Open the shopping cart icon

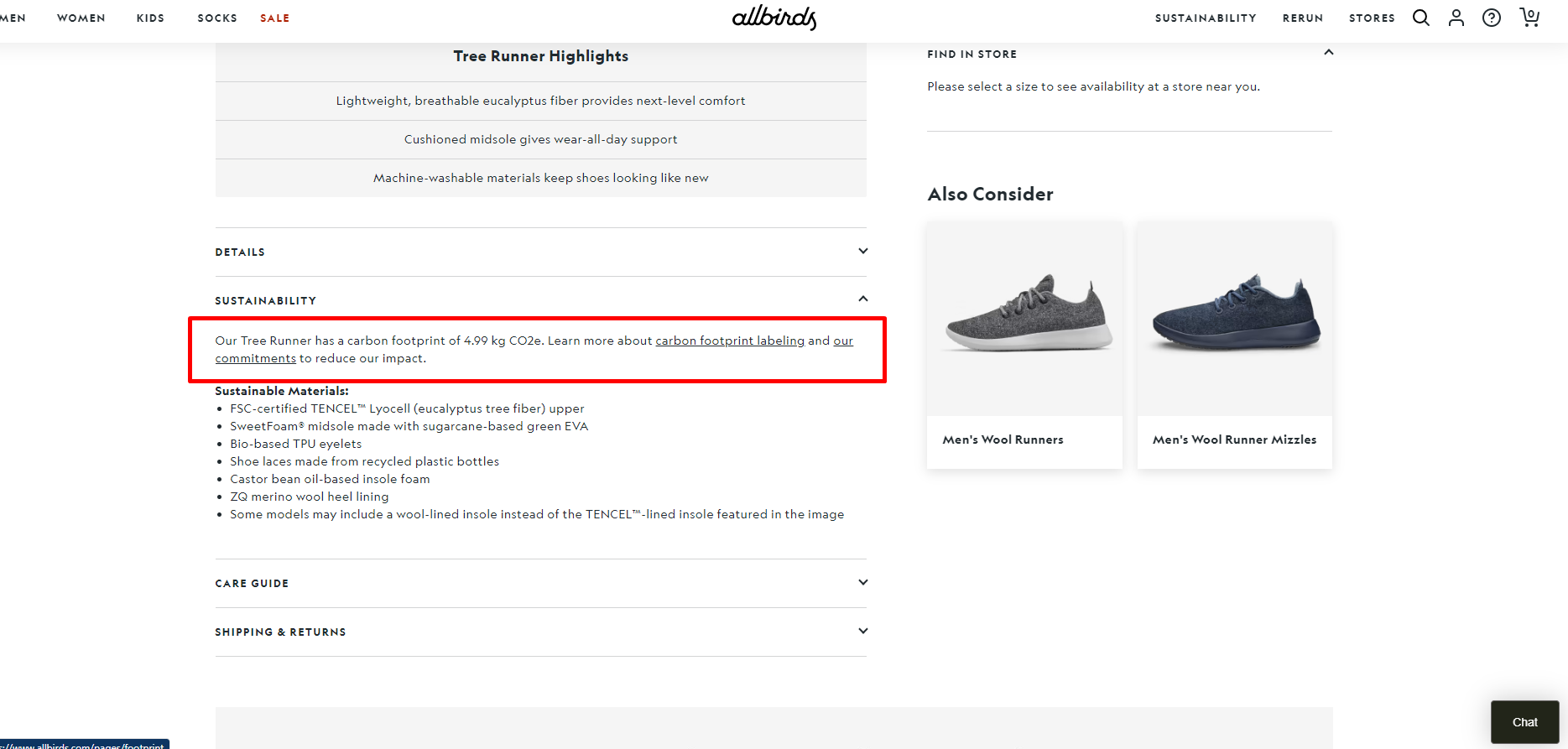(1529, 18)
